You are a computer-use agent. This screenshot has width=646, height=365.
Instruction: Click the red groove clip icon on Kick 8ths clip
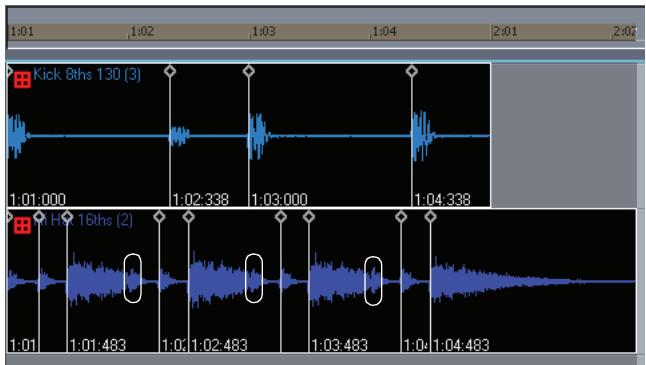click(x=22, y=80)
